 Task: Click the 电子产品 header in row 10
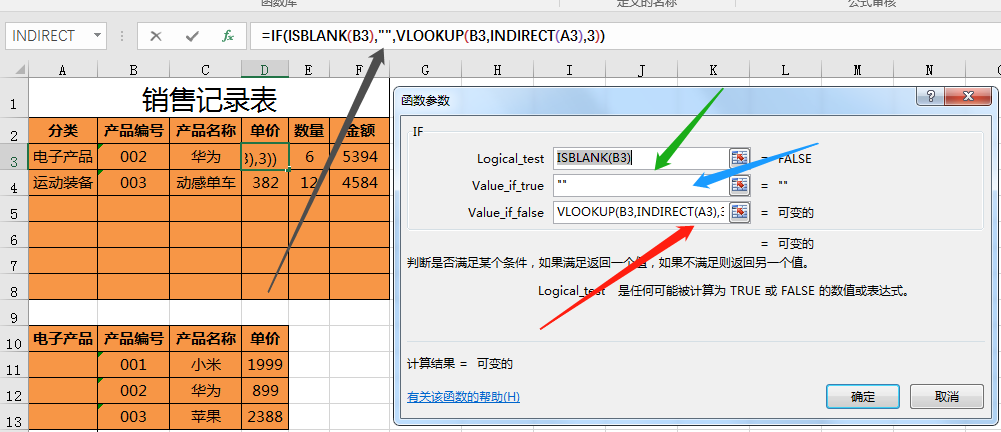63,338
